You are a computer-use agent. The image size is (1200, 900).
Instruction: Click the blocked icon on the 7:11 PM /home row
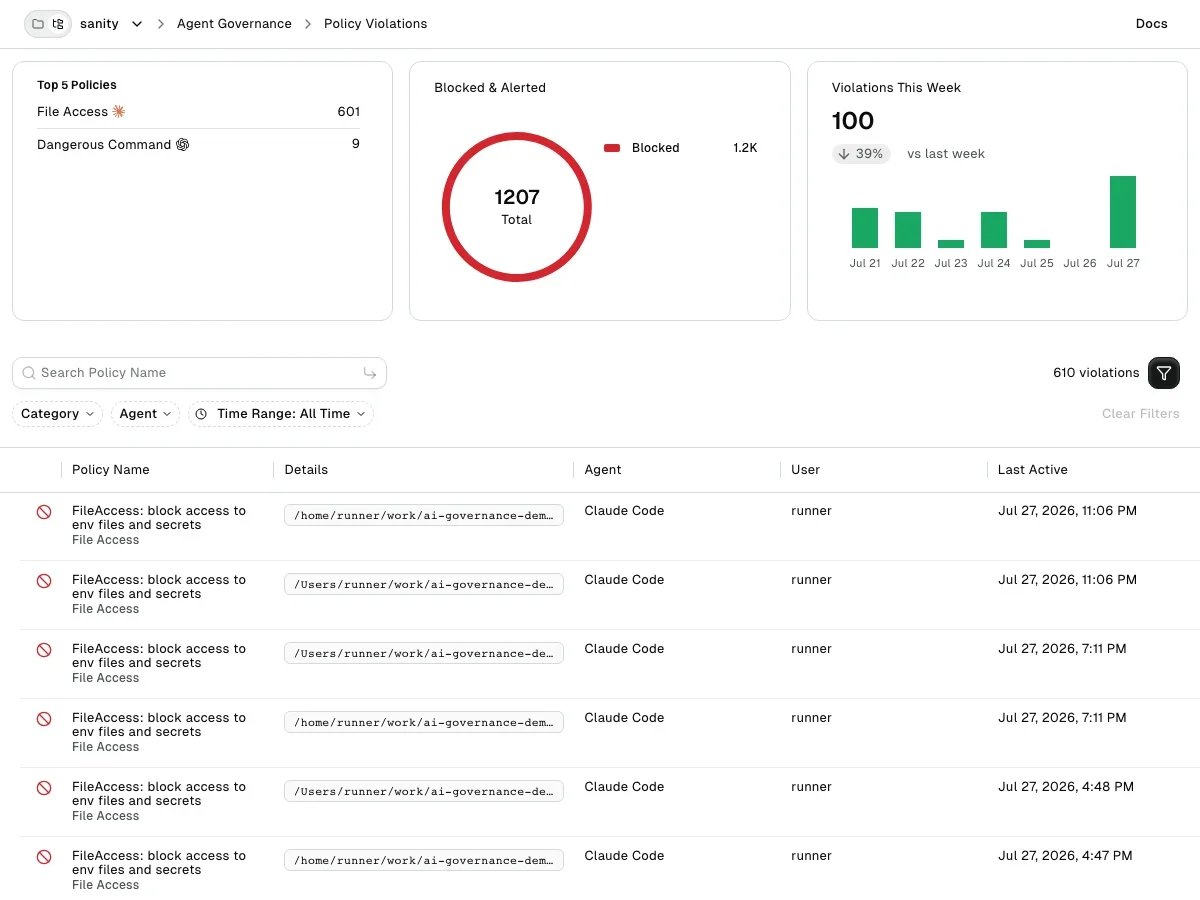[x=44, y=718]
